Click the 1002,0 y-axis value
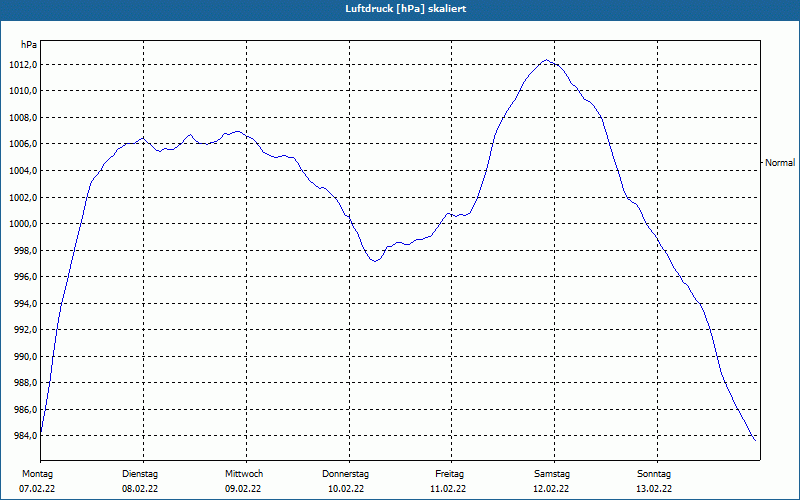Viewport: 800px width, 500px height. tap(23, 197)
